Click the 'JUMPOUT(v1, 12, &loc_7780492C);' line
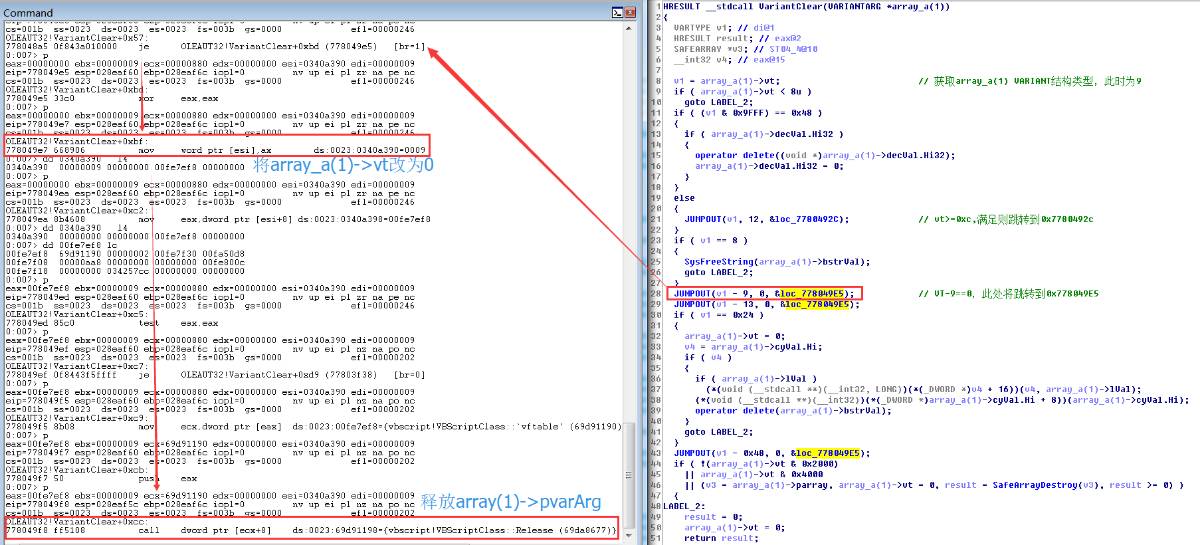This screenshot has height=545, width=1200. click(x=767, y=217)
